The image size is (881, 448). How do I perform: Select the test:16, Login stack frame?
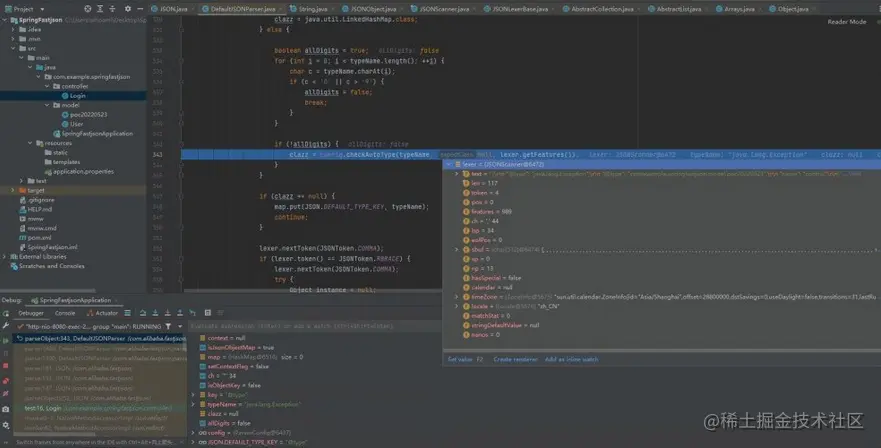[x=99, y=408]
